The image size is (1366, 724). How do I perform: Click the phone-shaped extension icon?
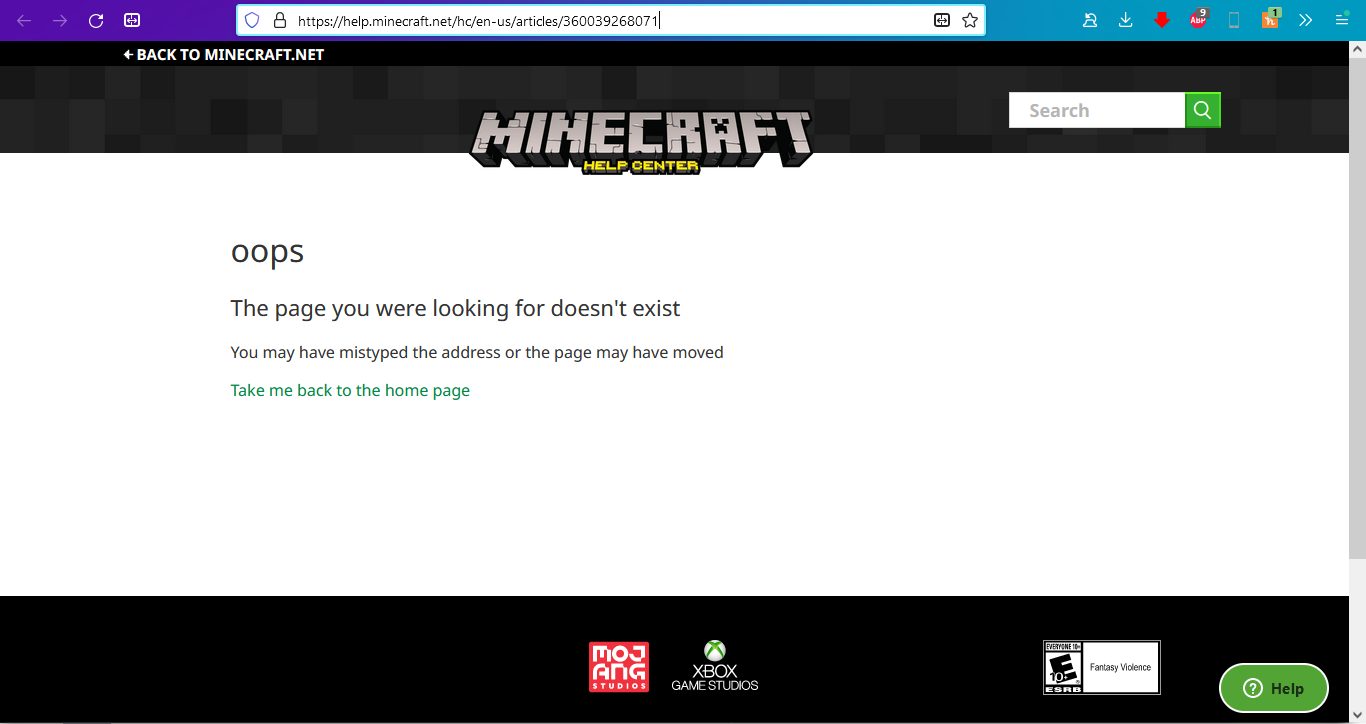[1234, 20]
